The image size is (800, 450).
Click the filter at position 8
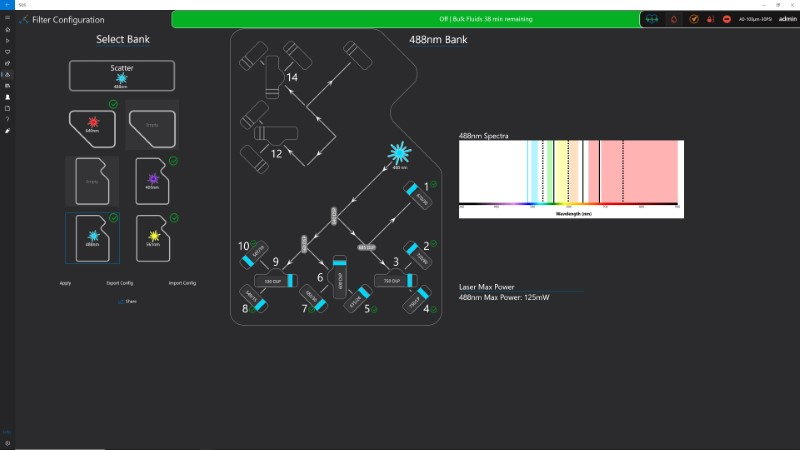254,298
